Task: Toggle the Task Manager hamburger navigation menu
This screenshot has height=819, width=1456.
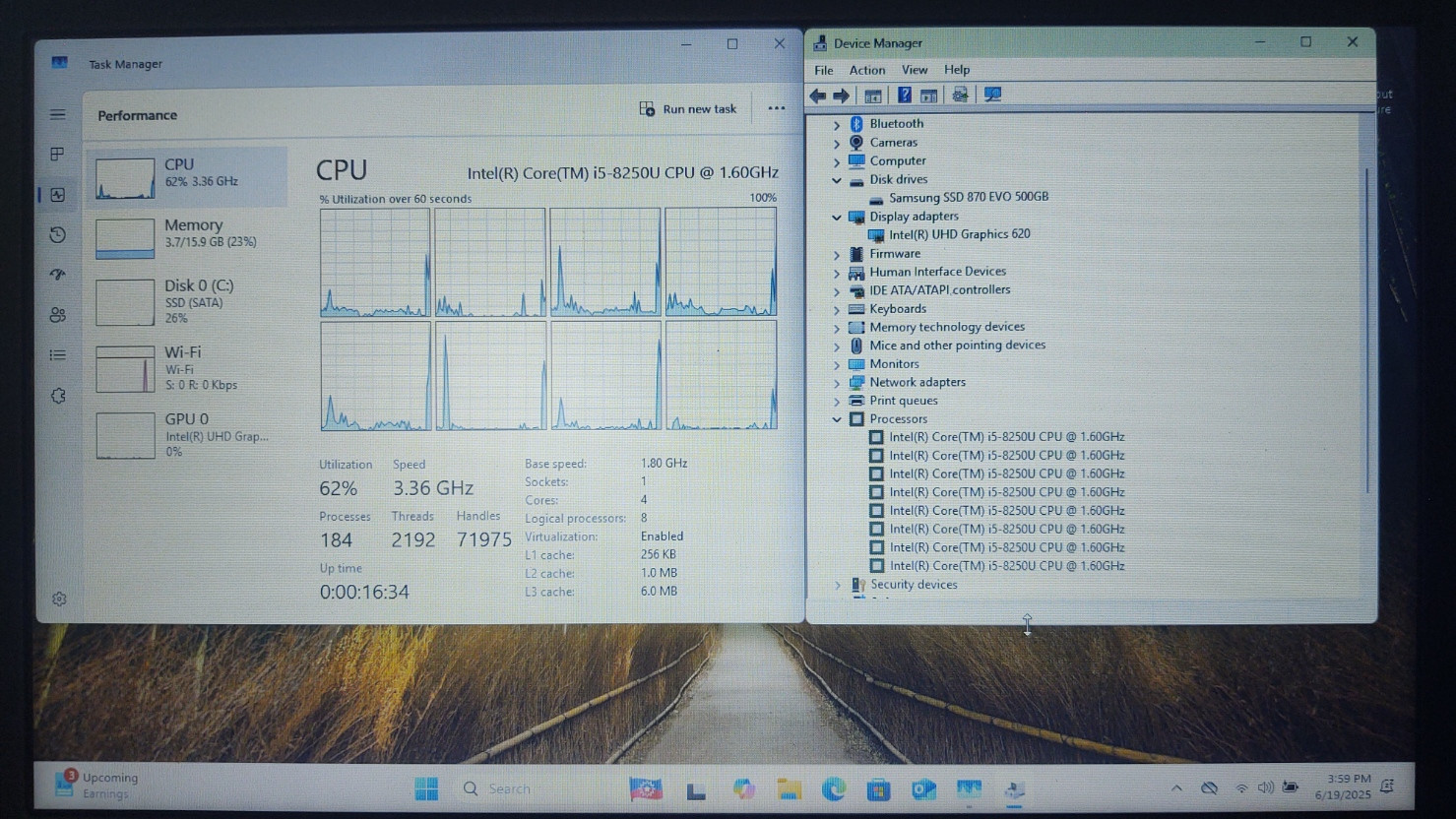Action: 57,115
